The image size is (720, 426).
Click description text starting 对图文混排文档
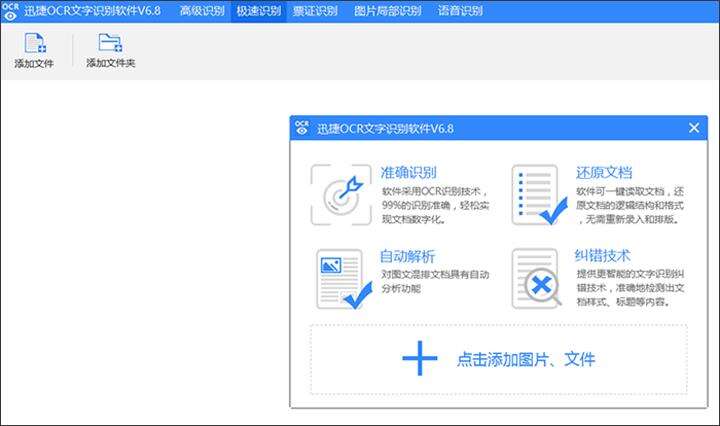point(435,281)
